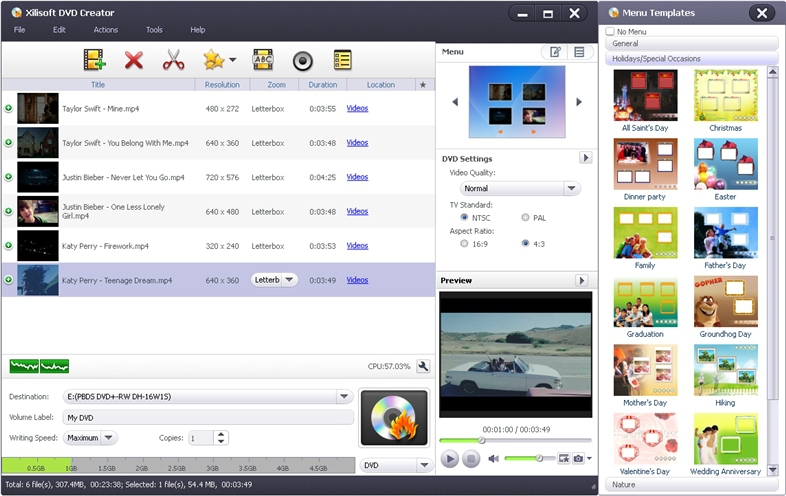Open the Tools menu
Screen dimensions: 786x496
pos(154,30)
